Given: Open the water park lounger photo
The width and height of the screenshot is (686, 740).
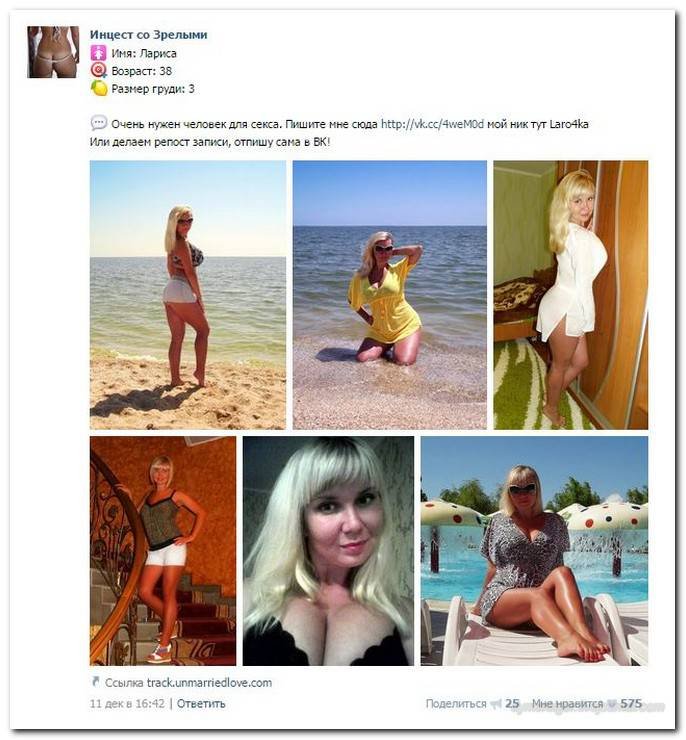Looking at the screenshot, I should coord(535,551).
